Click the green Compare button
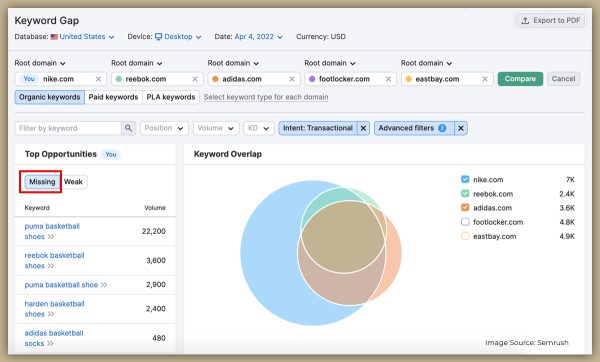 point(520,79)
